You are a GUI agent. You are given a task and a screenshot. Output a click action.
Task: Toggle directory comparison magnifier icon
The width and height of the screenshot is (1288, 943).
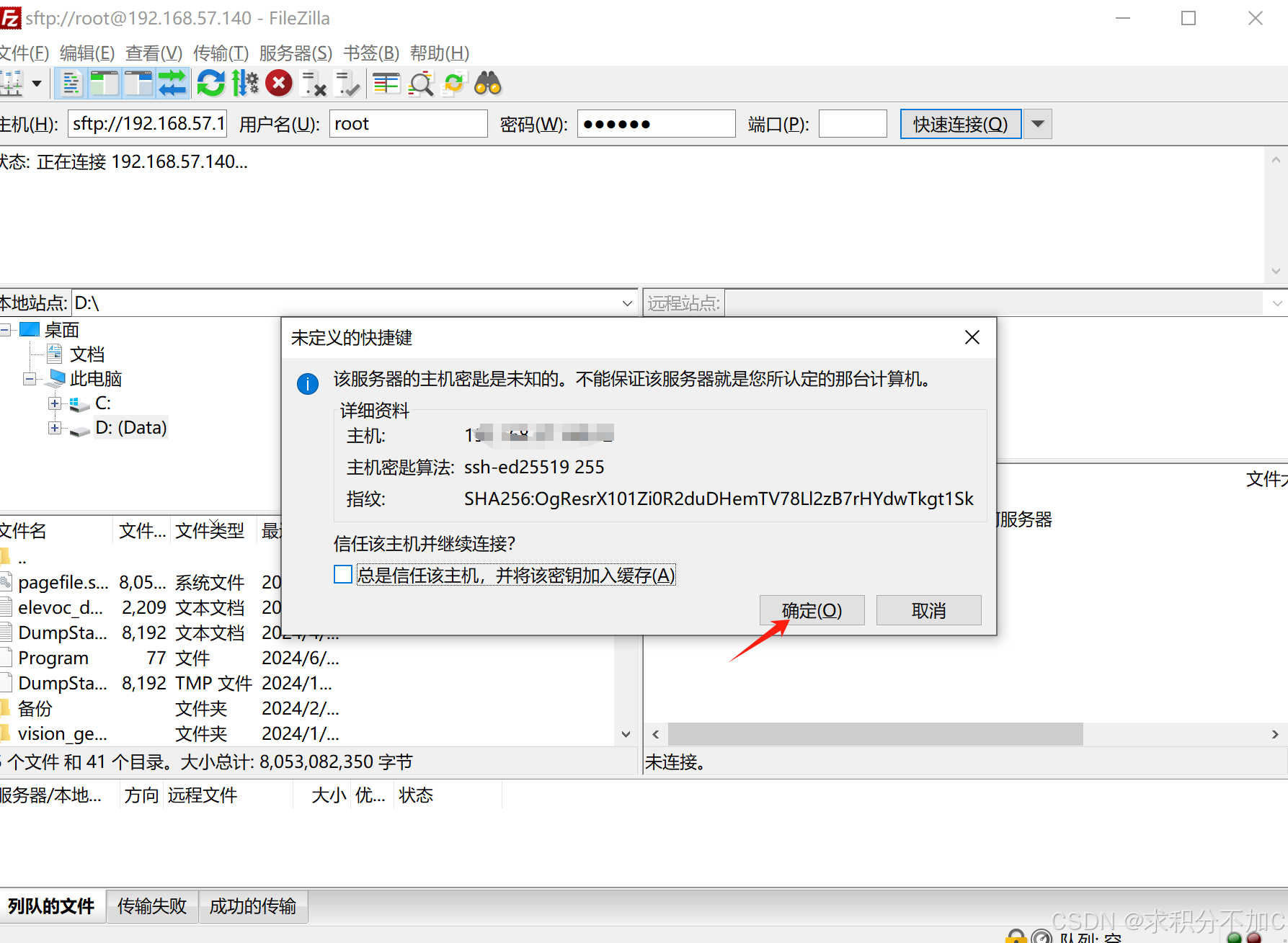(421, 84)
